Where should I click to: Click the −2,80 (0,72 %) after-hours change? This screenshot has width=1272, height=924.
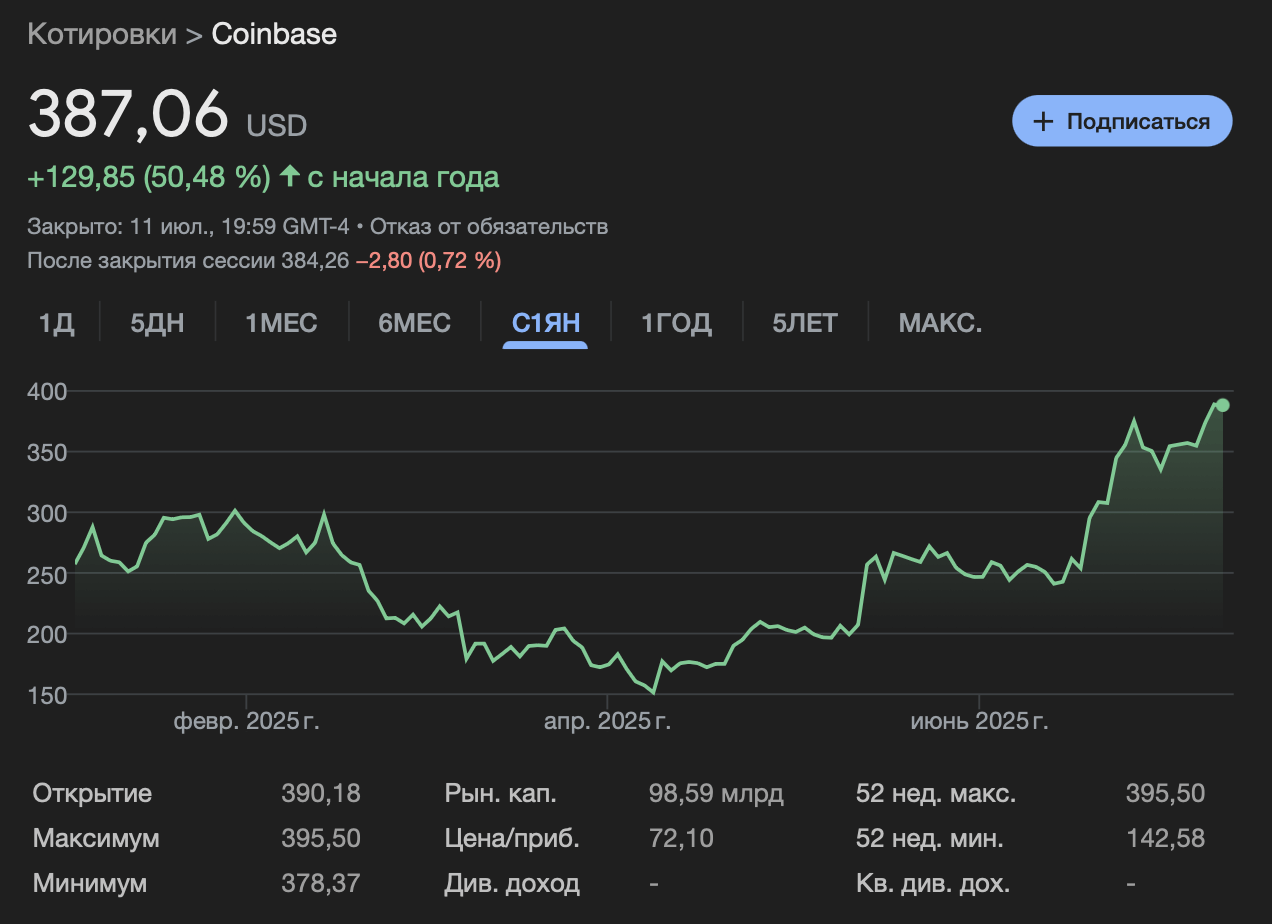(428, 261)
